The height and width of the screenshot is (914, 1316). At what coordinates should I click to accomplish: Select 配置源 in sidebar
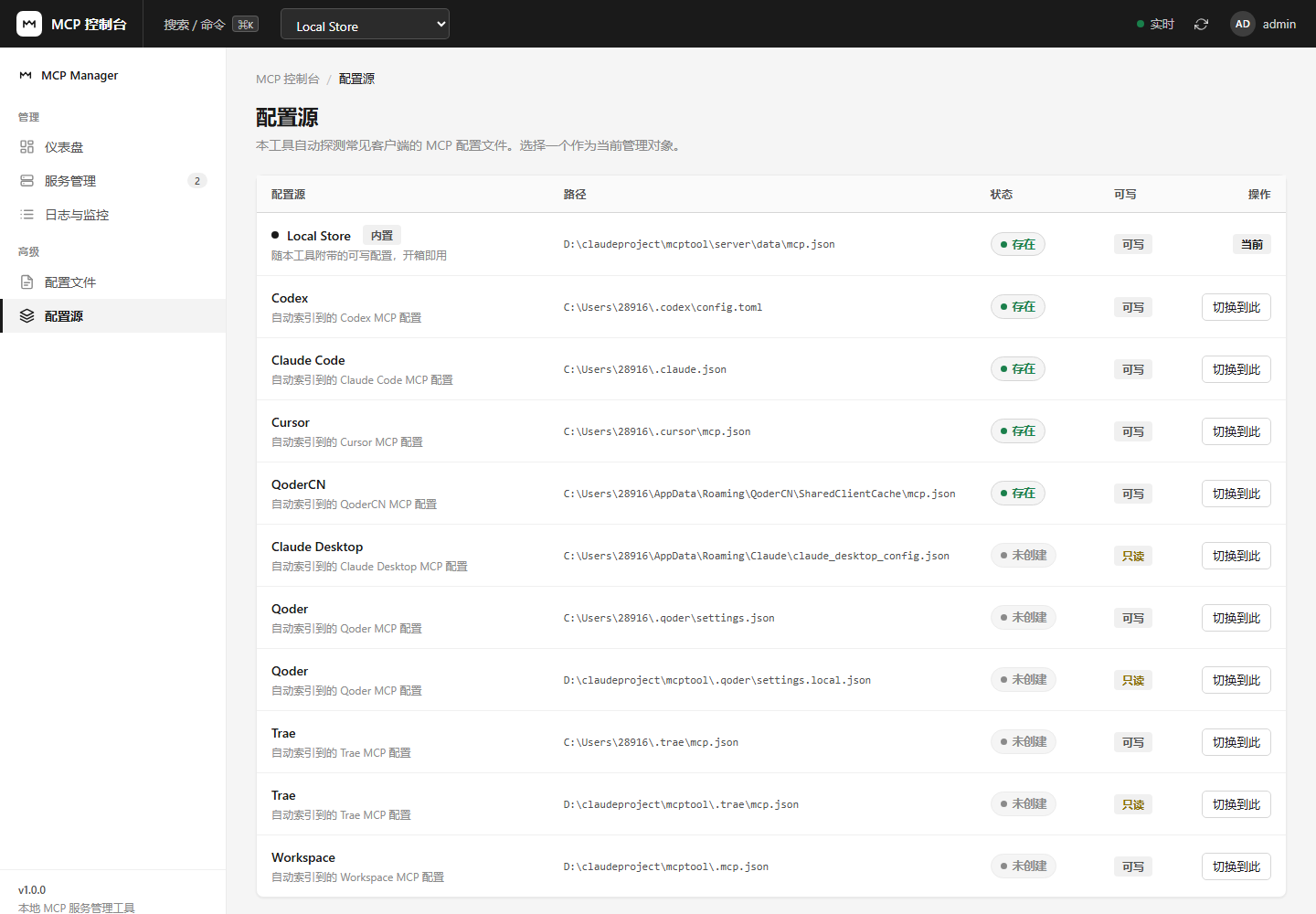pyautogui.click(x=113, y=316)
